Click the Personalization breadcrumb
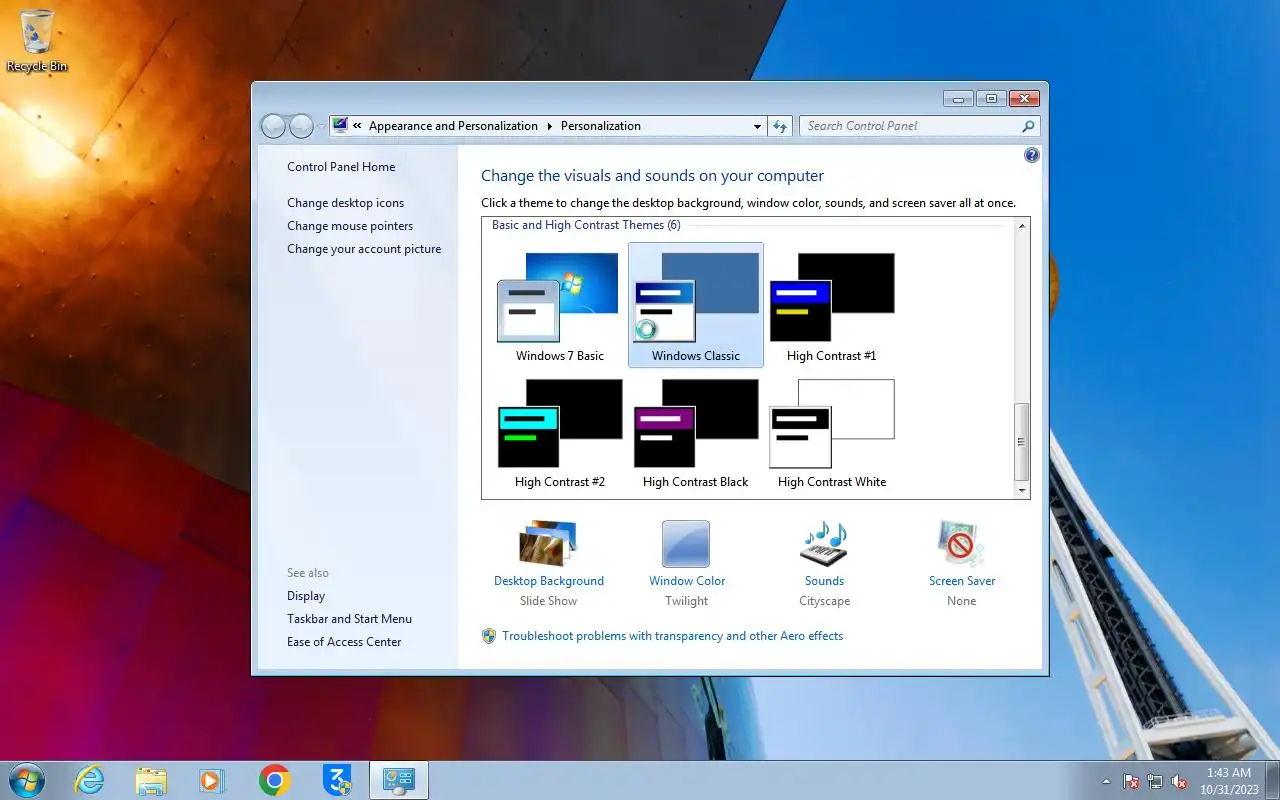 tap(600, 126)
